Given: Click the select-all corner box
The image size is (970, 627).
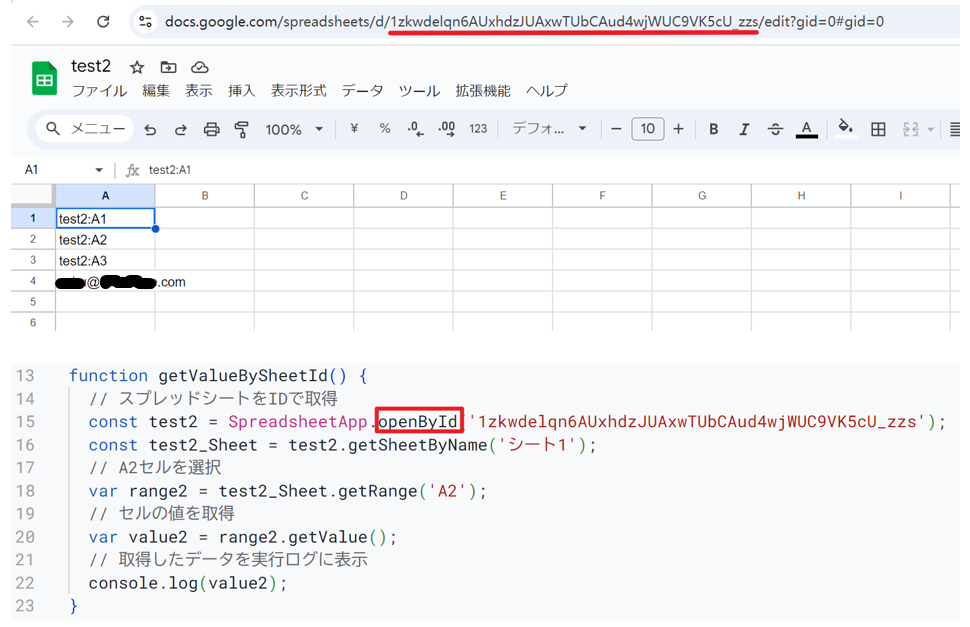Looking at the screenshot, I should click(33, 195).
